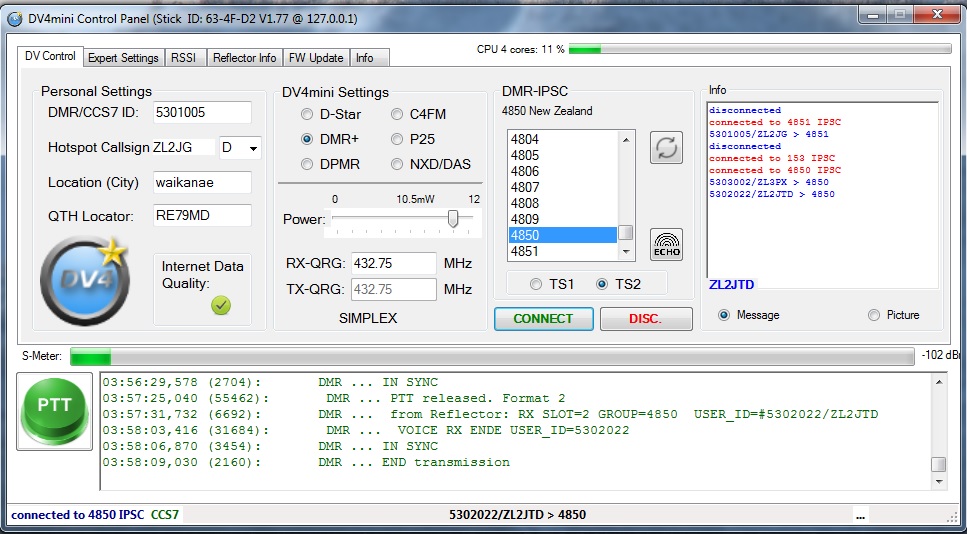967x534 pixels.
Task: Click 'connected to 4850 IPSC' status text
Action: (78, 515)
